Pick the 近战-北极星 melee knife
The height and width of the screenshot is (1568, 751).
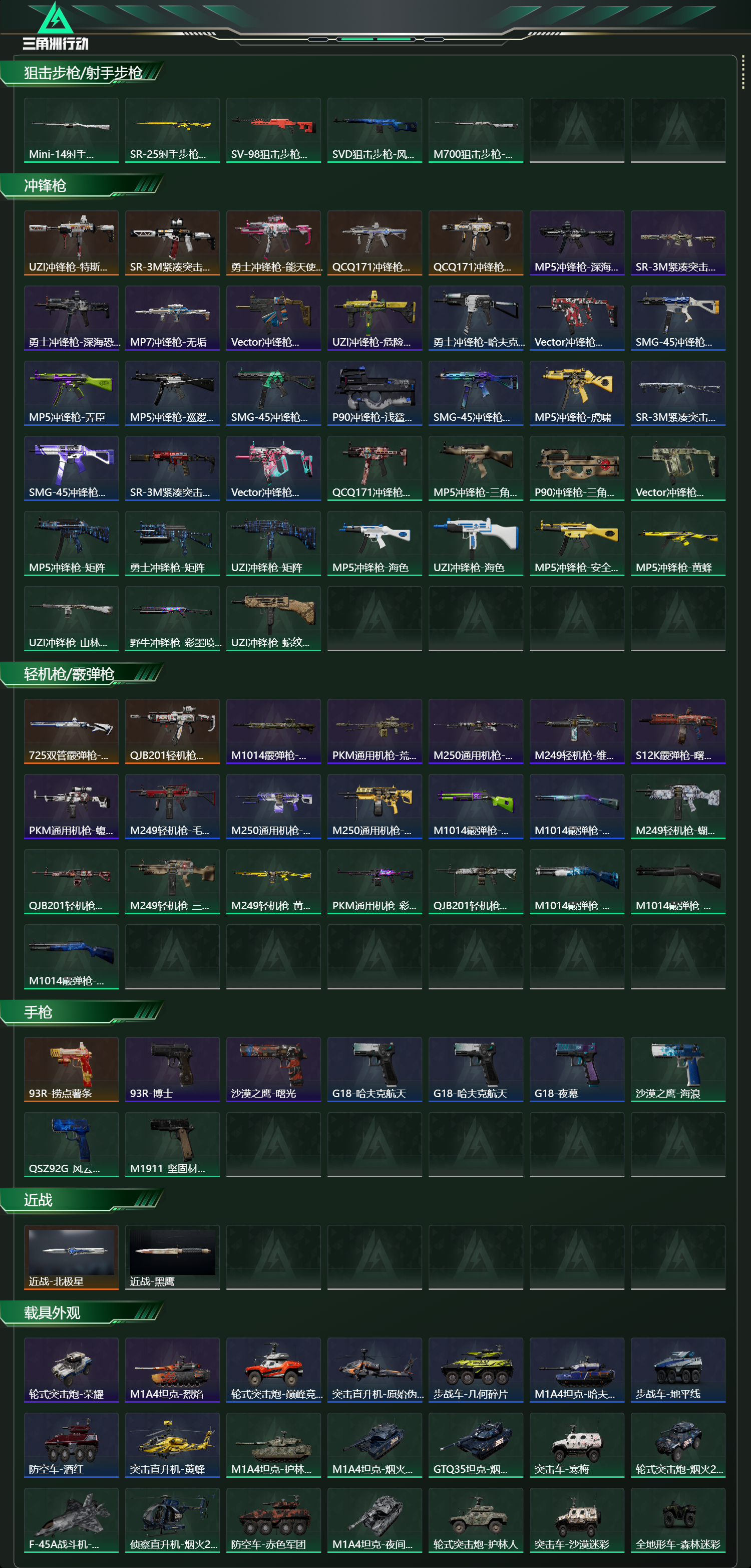pyautogui.click(x=71, y=1257)
